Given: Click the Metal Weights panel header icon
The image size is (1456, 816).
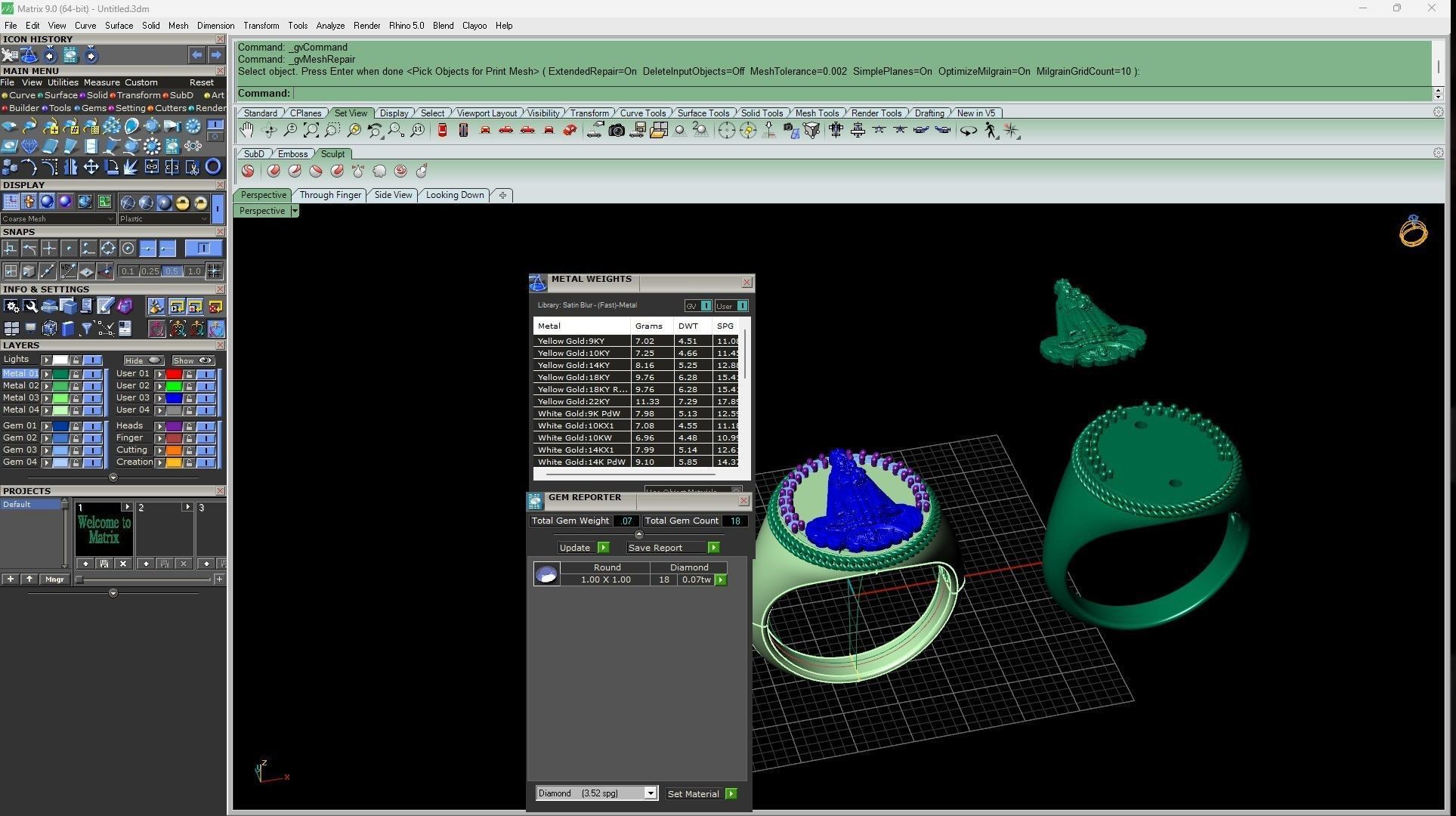Looking at the screenshot, I should 538,283.
